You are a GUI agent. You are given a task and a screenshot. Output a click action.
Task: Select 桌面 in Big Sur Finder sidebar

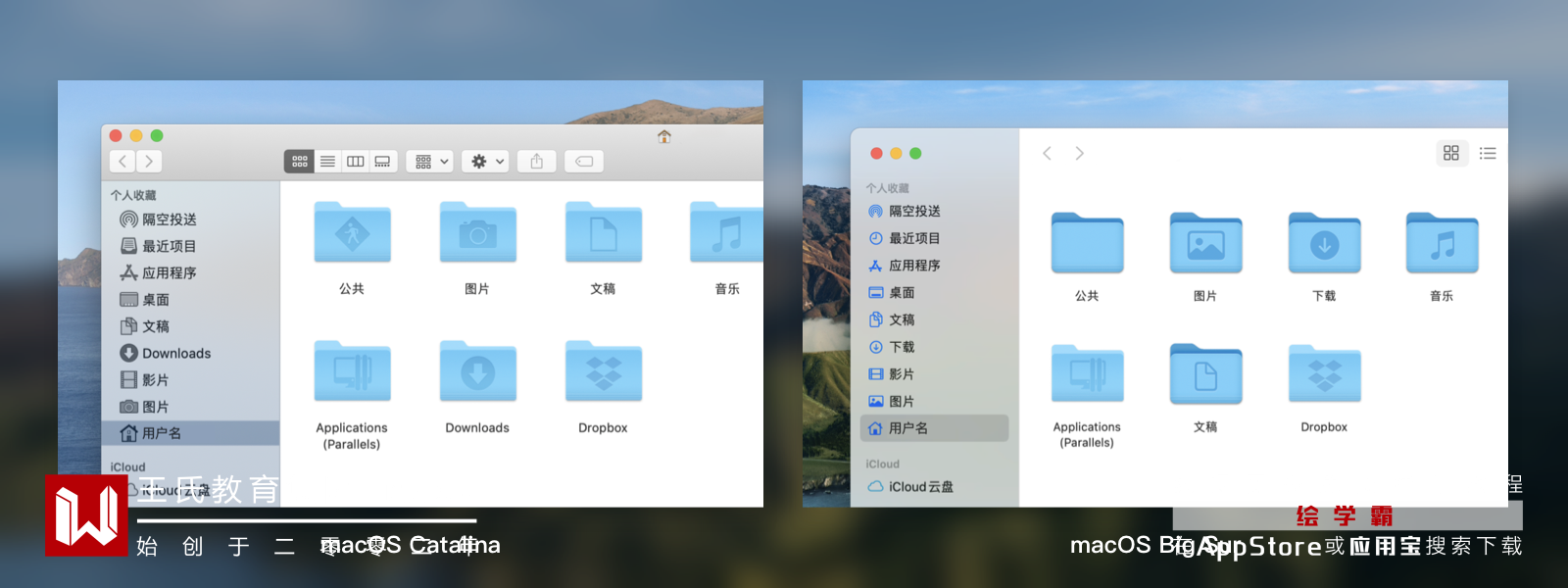892,293
